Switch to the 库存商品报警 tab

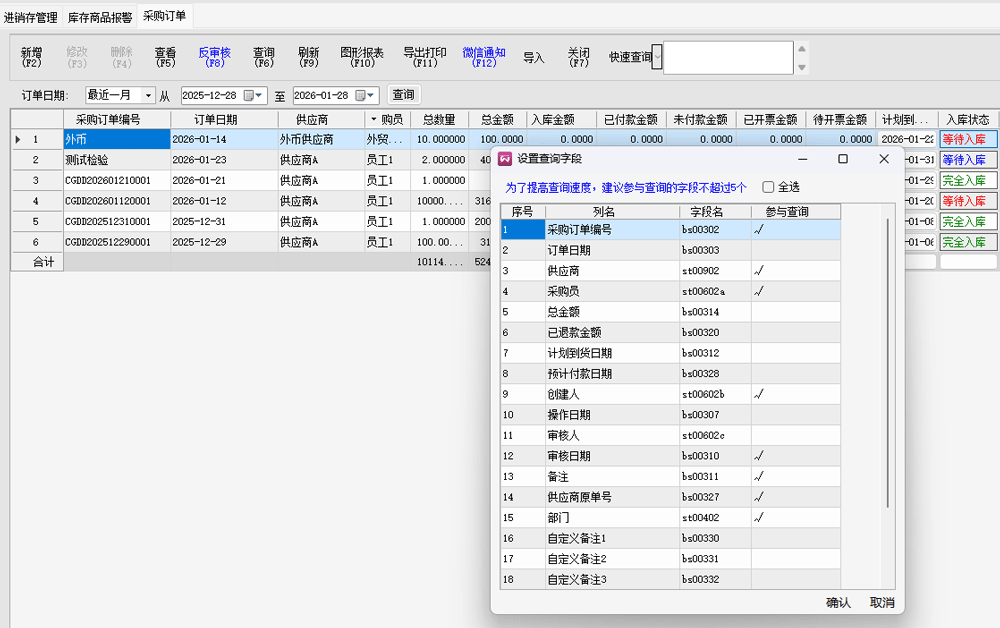(100, 17)
